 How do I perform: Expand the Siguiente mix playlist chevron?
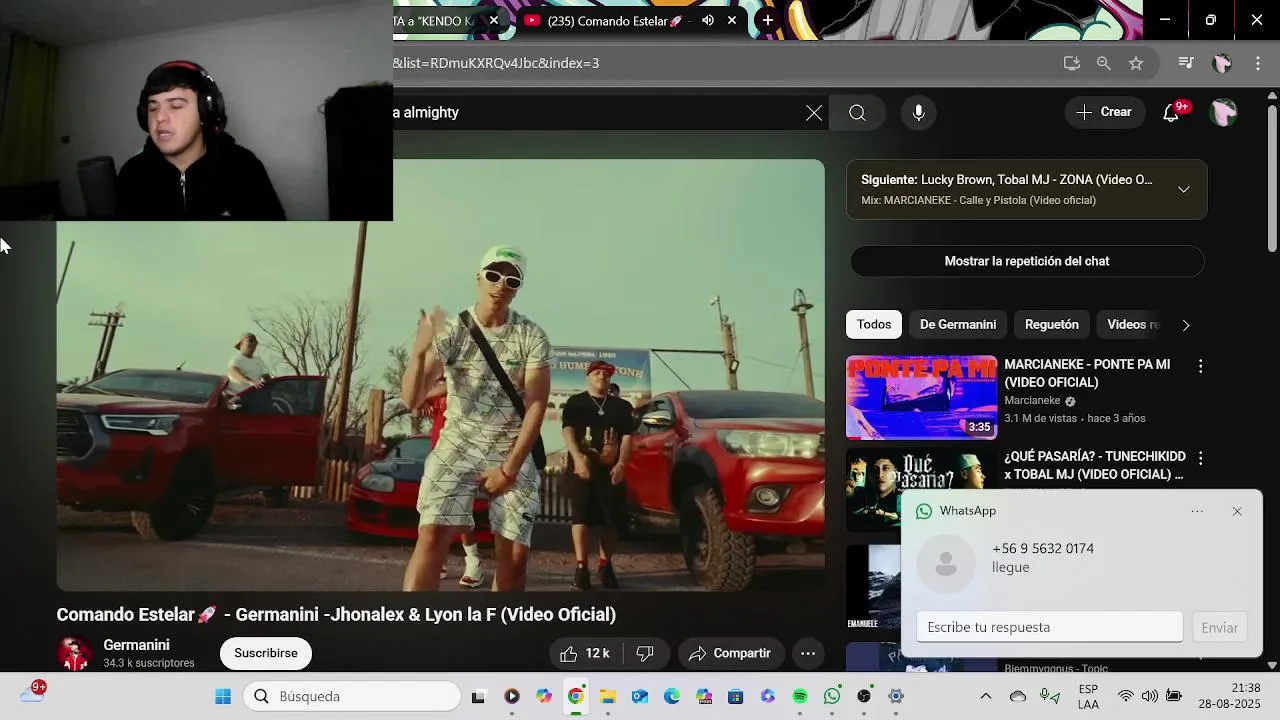point(1183,189)
